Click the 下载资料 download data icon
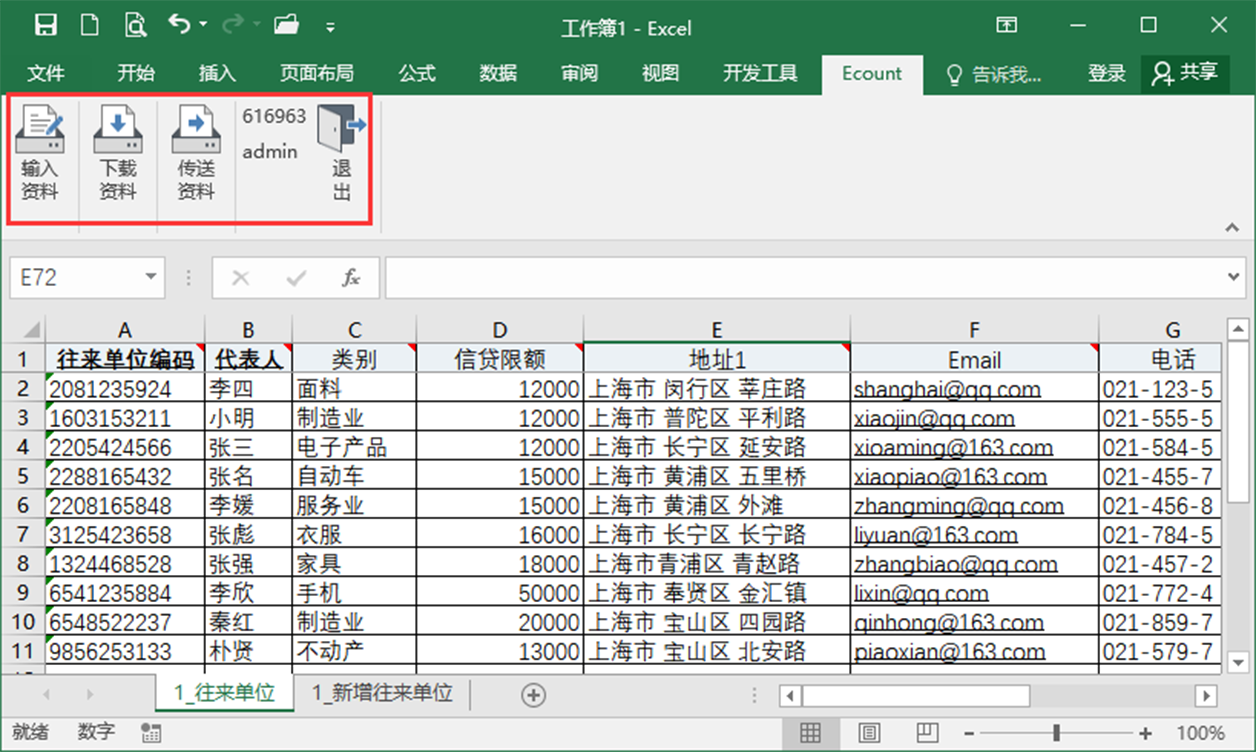 pos(118,130)
